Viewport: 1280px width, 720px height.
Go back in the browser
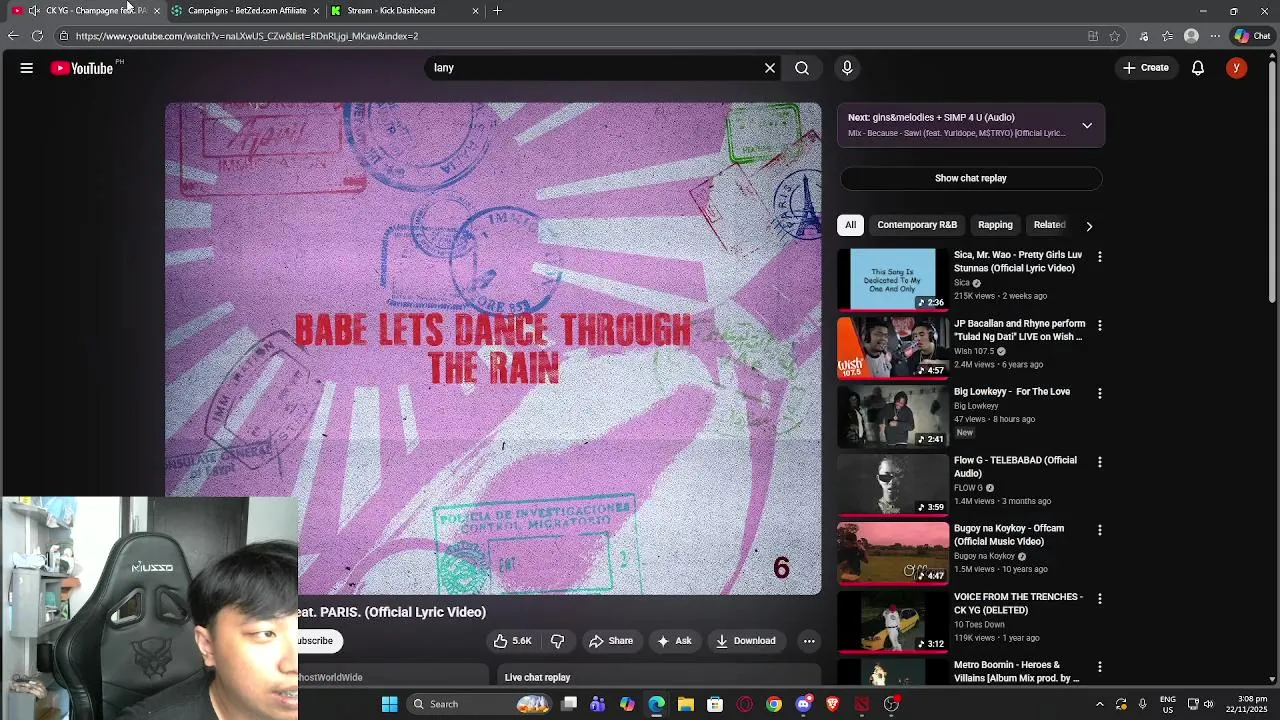(x=13, y=36)
